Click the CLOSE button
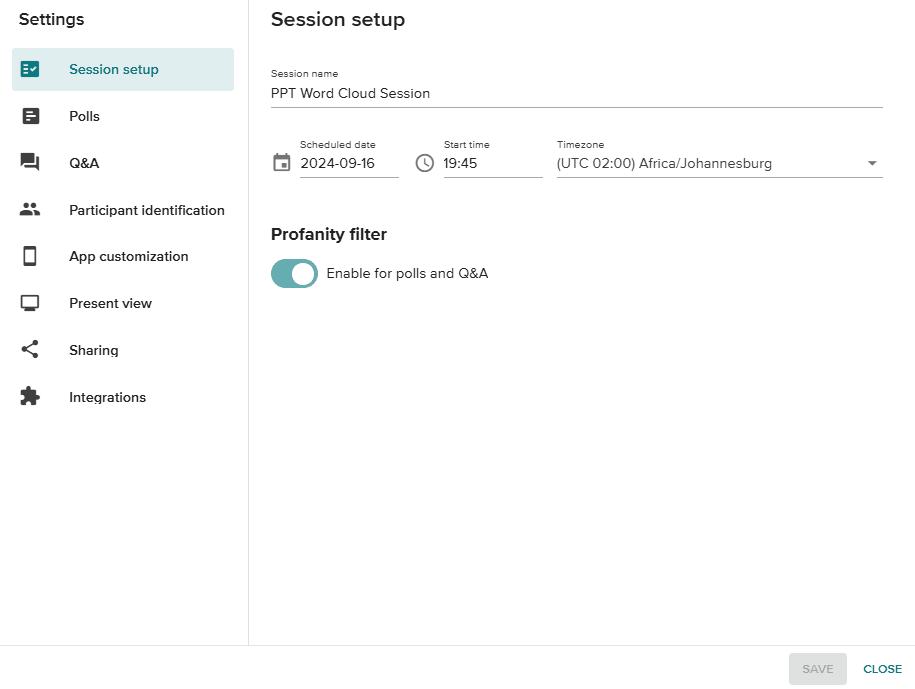915x689 pixels. tap(882, 669)
